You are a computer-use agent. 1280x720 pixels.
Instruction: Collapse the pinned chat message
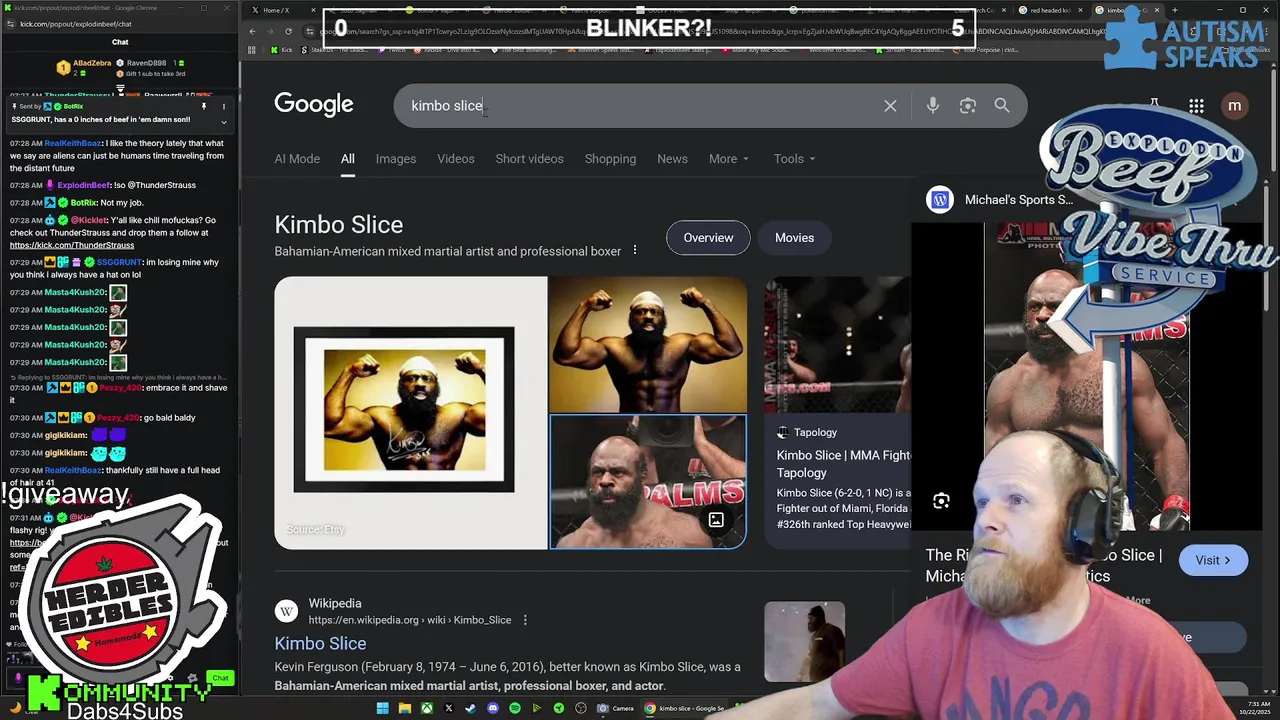[x=224, y=122]
